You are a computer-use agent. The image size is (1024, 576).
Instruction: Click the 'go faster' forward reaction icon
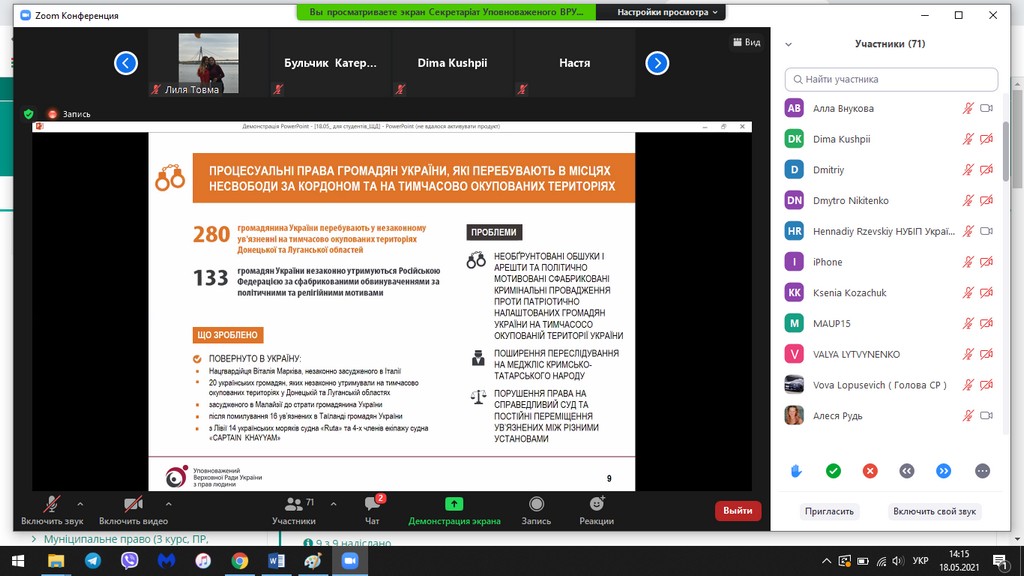pos(943,471)
